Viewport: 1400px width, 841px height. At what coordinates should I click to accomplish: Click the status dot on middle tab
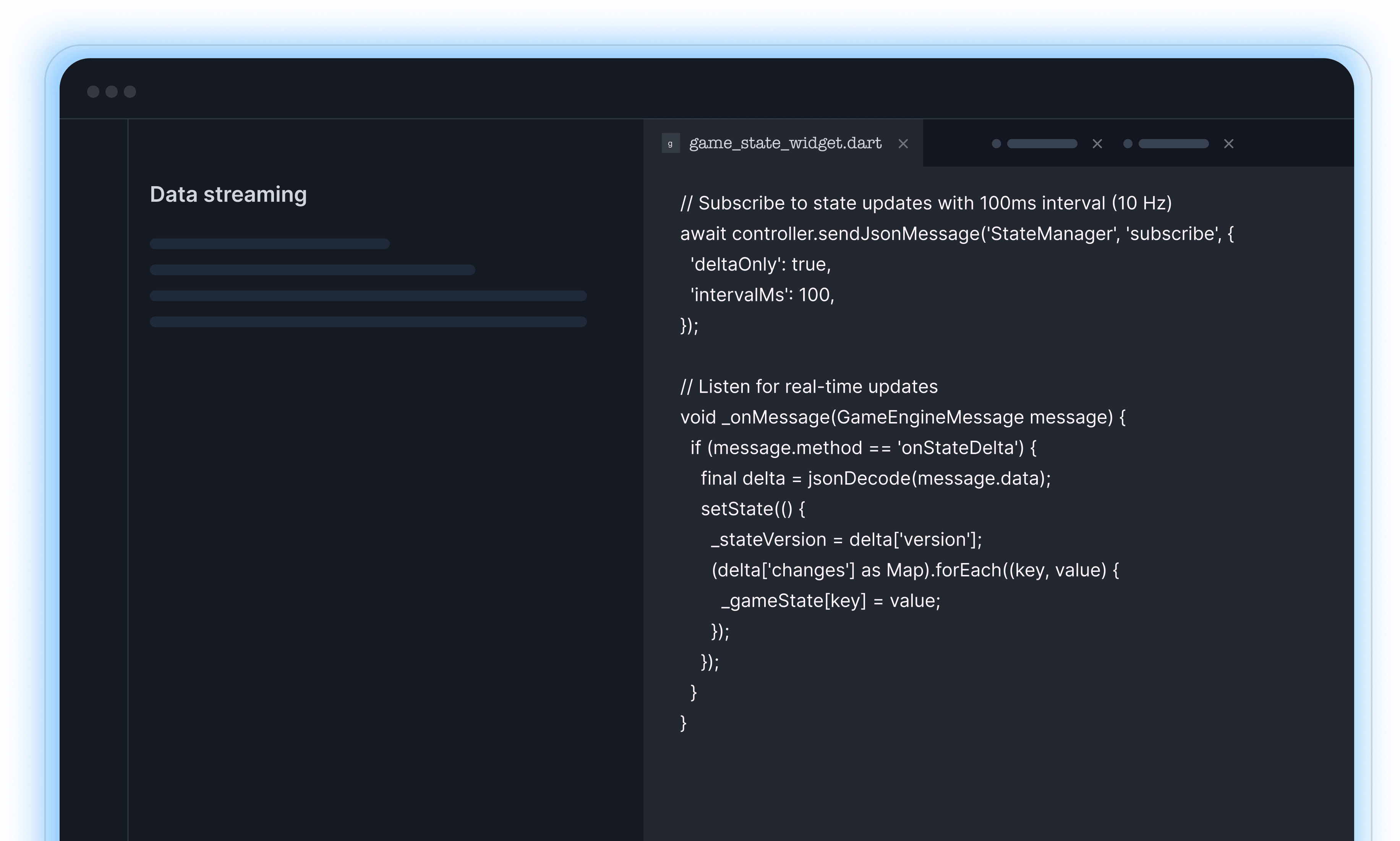coord(996,144)
